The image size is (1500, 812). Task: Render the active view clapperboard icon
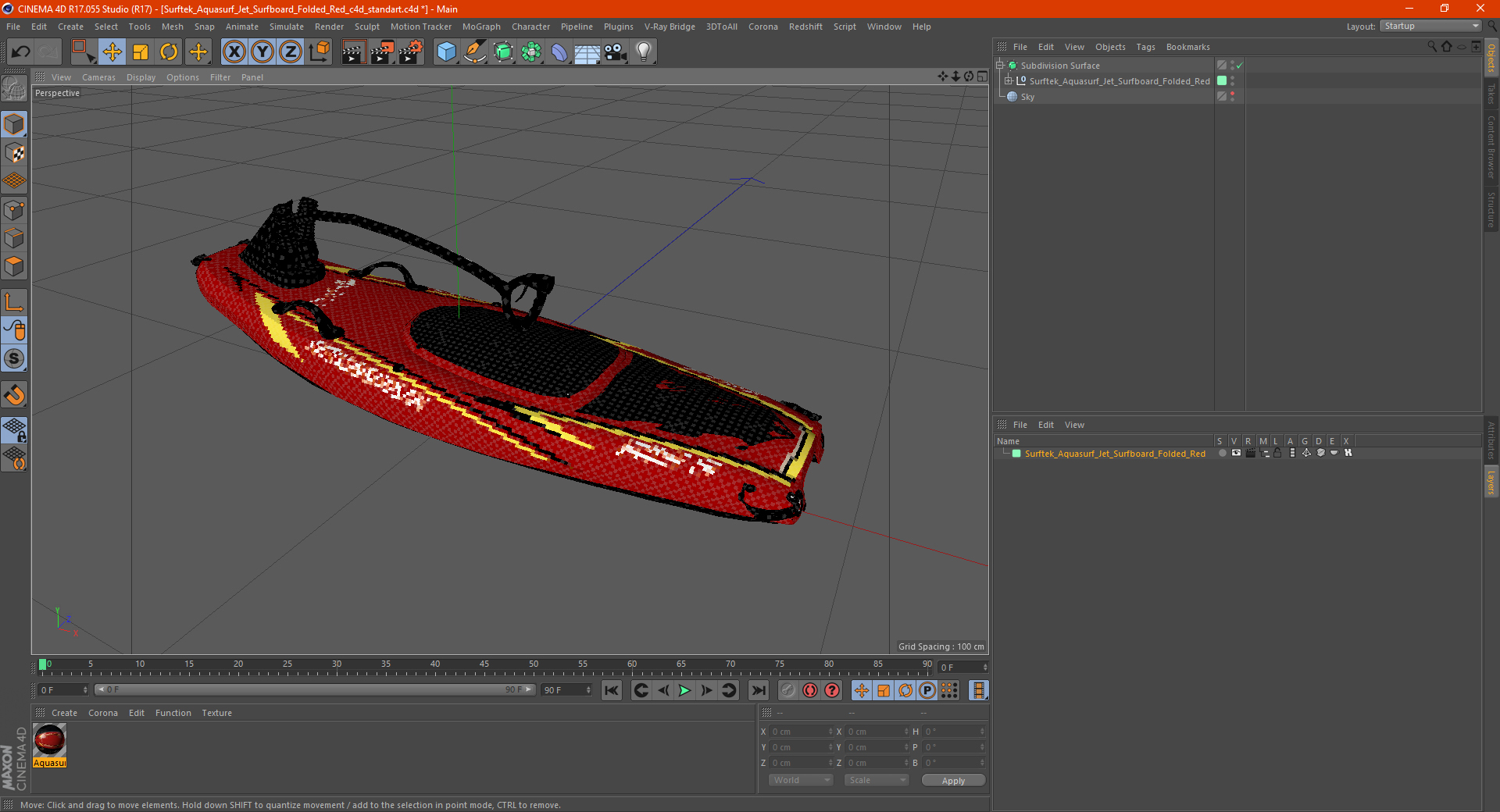pos(353,52)
